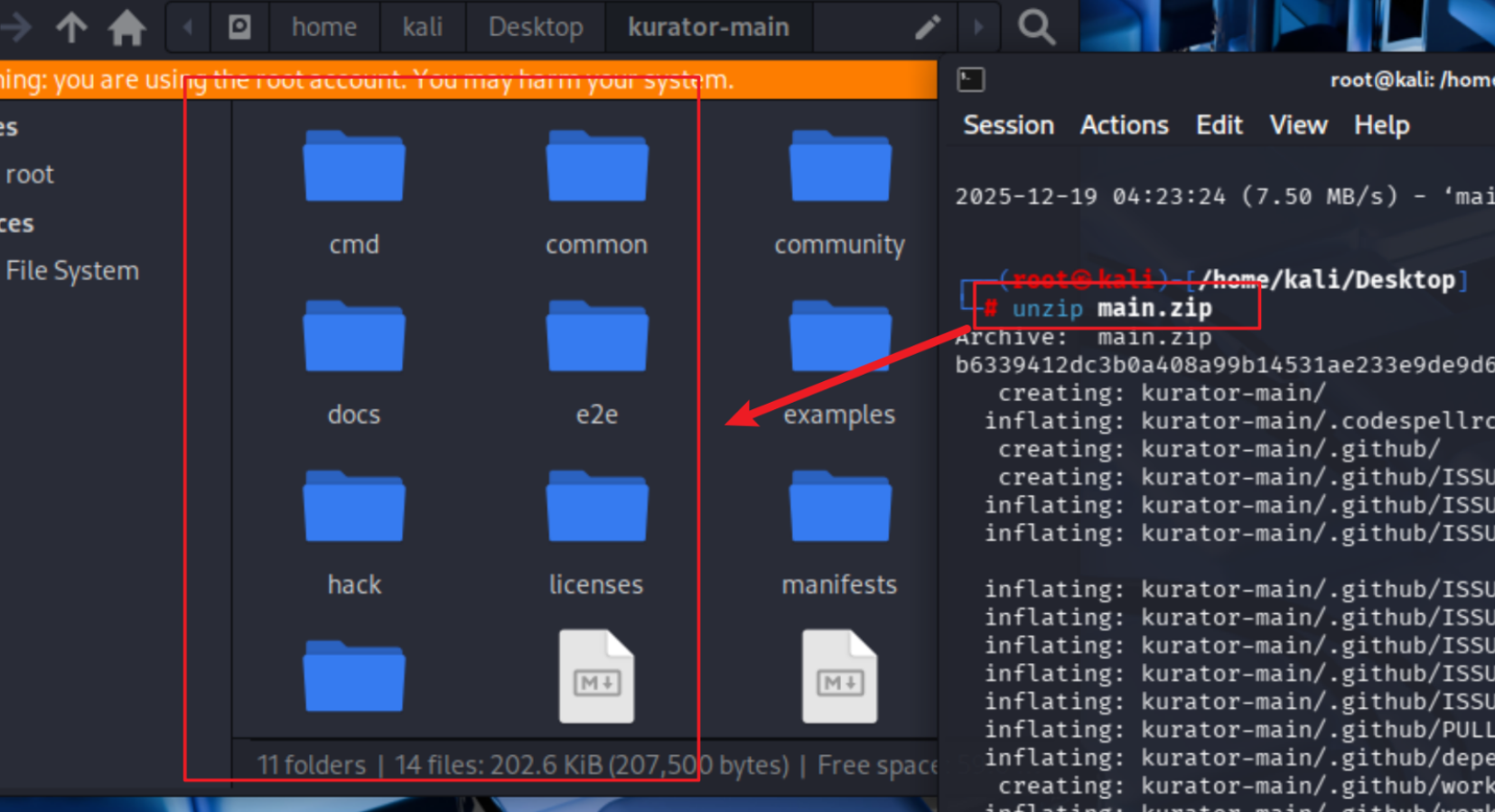This screenshot has width=1495, height=812.
Task: Click the '2025-12-19 04:23:24' terminal line
Action: [1224, 196]
